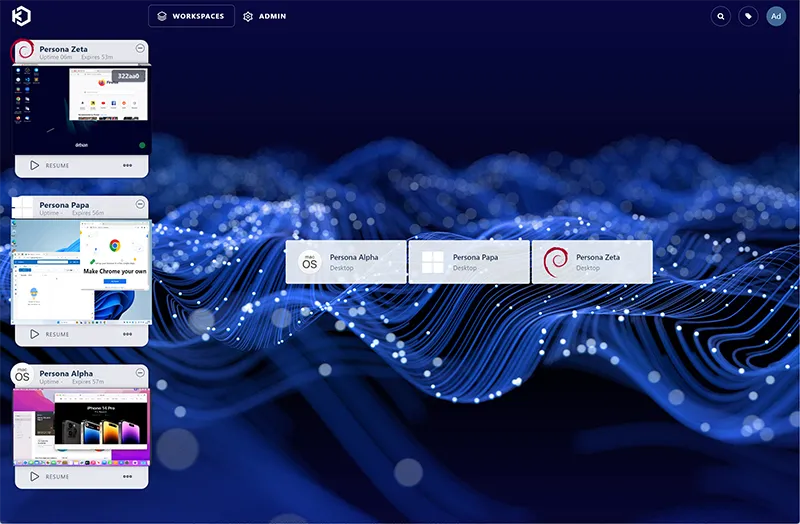Show Persona Alpha three-dot options menu
Viewport: 800px width, 524px height.
coord(128,477)
